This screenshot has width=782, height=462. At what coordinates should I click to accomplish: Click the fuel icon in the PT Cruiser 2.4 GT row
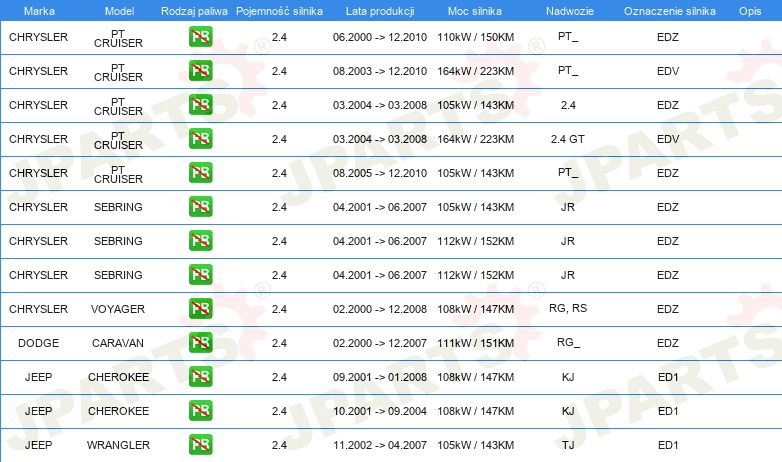[x=200, y=139]
